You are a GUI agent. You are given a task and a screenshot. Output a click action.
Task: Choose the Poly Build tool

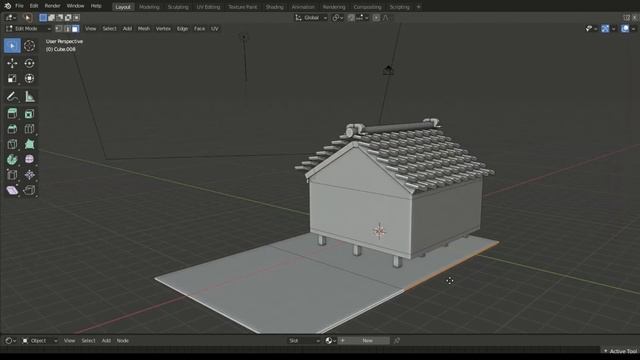pos(29,144)
